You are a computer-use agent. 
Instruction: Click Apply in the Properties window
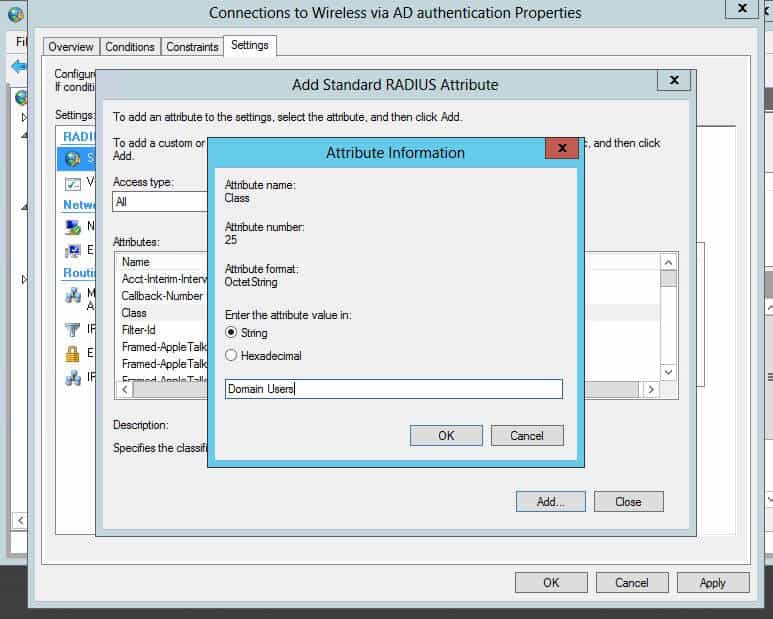coord(713,583)
